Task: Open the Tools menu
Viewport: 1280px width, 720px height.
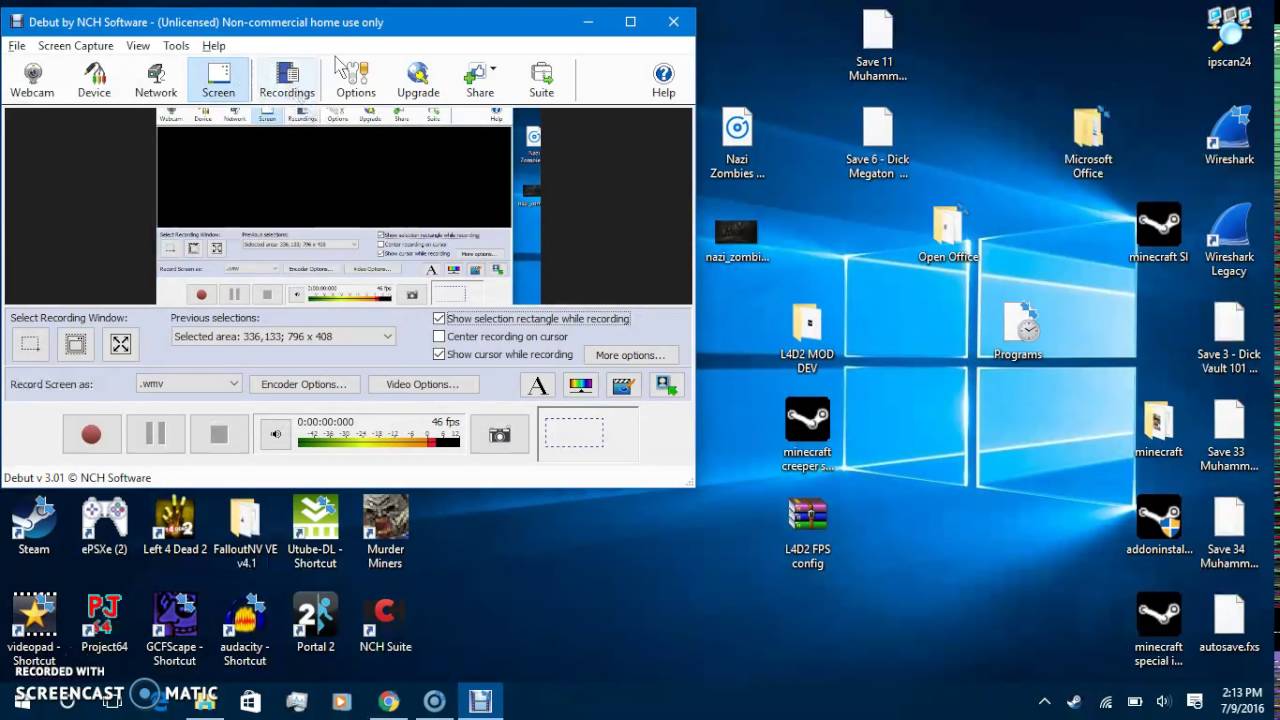Action: 176,46
